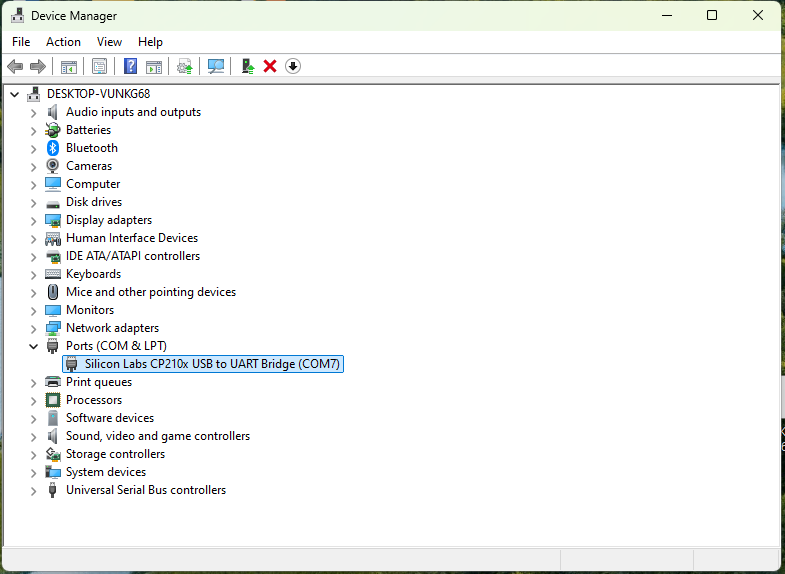
Task: Click Update device driver gear icon
Action: coord(185,66)
